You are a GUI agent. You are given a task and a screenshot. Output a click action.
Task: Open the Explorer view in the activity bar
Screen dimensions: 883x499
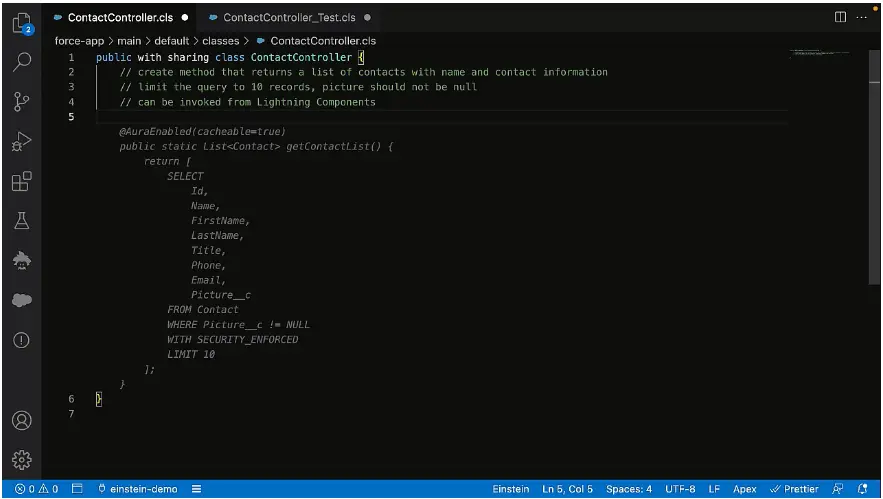point(21,22)
